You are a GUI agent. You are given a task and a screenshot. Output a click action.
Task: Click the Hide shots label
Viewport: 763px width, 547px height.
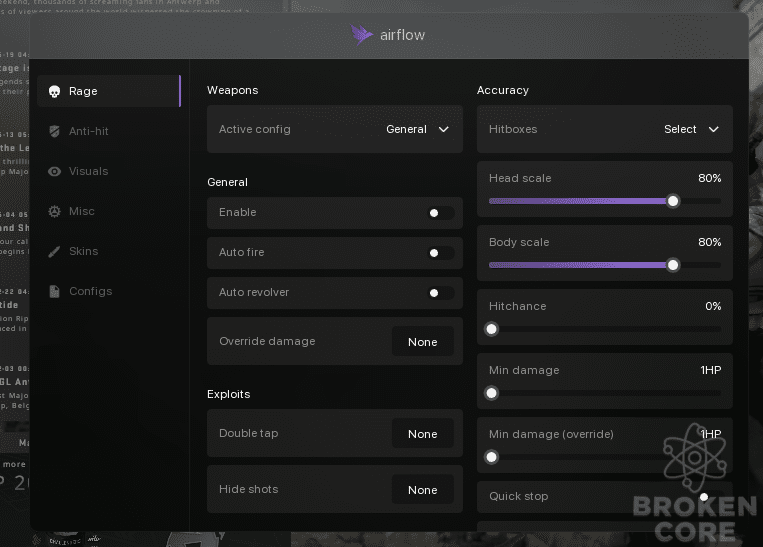(x=249, y=489)
